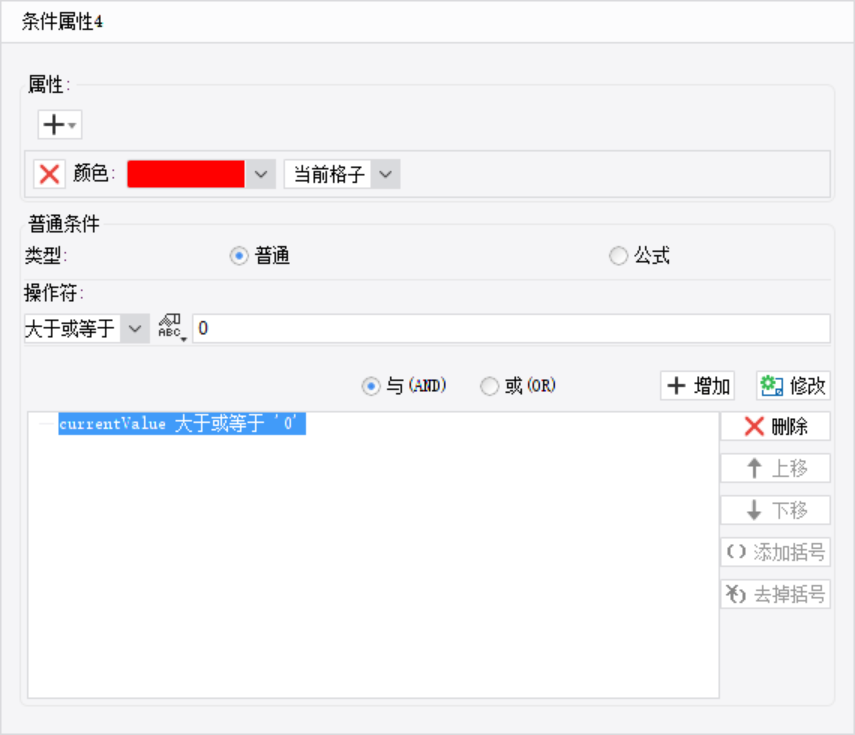Click the plus icon to add a property
The width and height of the screenshot is (855, 735).
tap(59, 124)
